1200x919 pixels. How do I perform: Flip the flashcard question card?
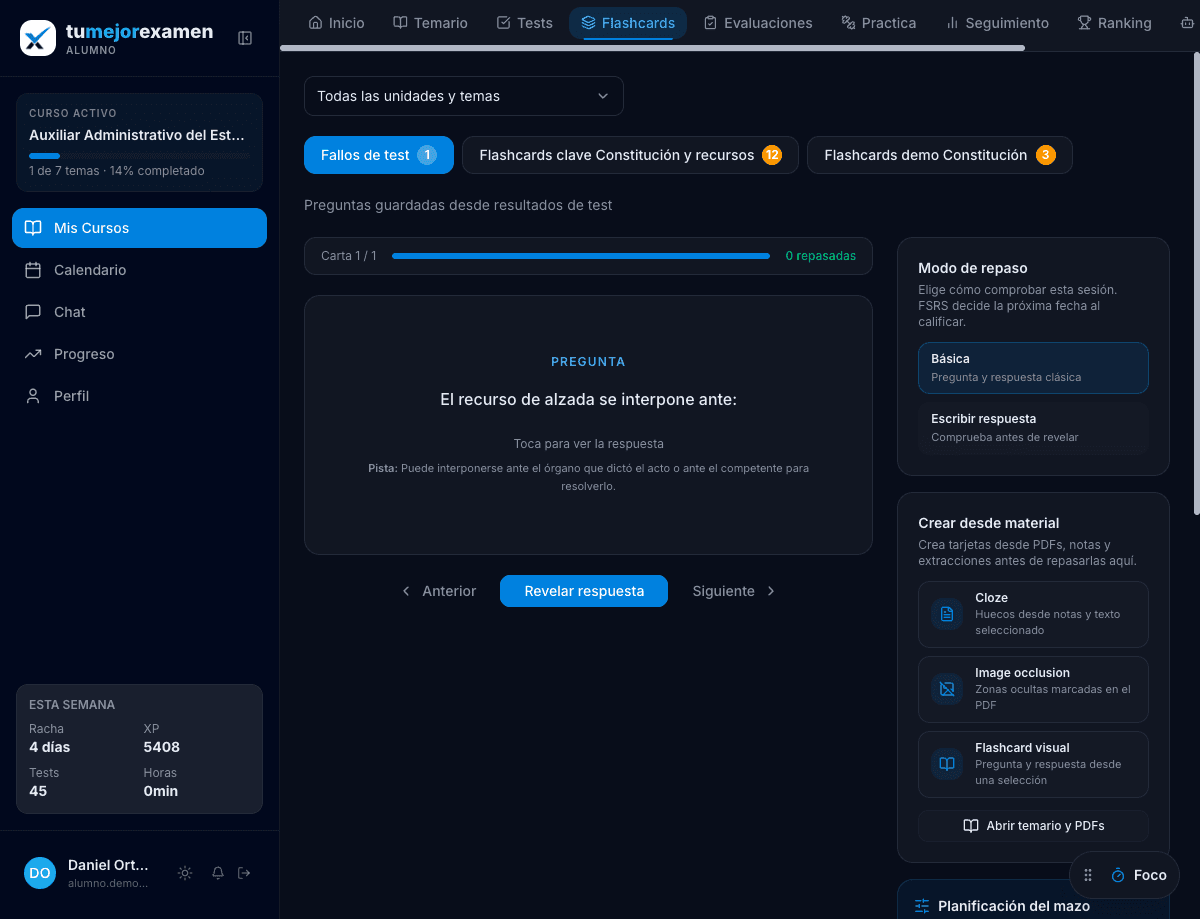[588, 425]
